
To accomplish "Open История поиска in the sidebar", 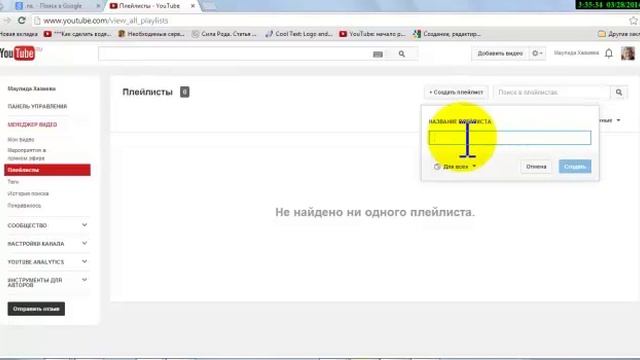I will click(28, 193).
